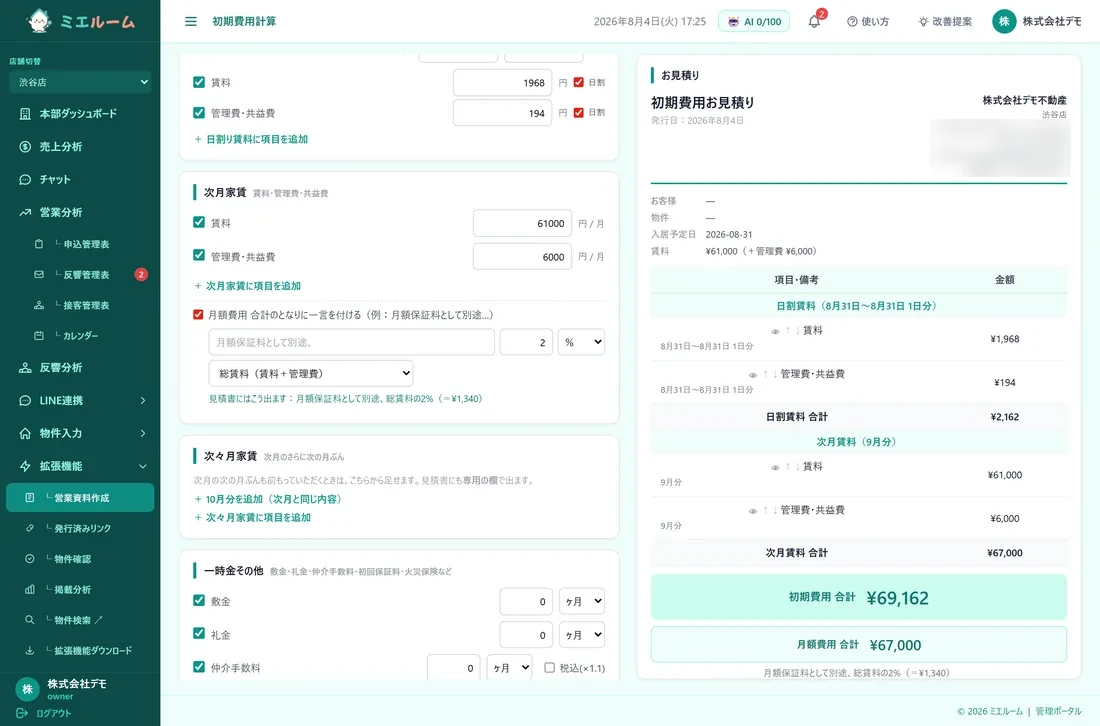Click 次月家賃に項目を追加 link
Screen dimensions: 1100x726
point(248,286)
